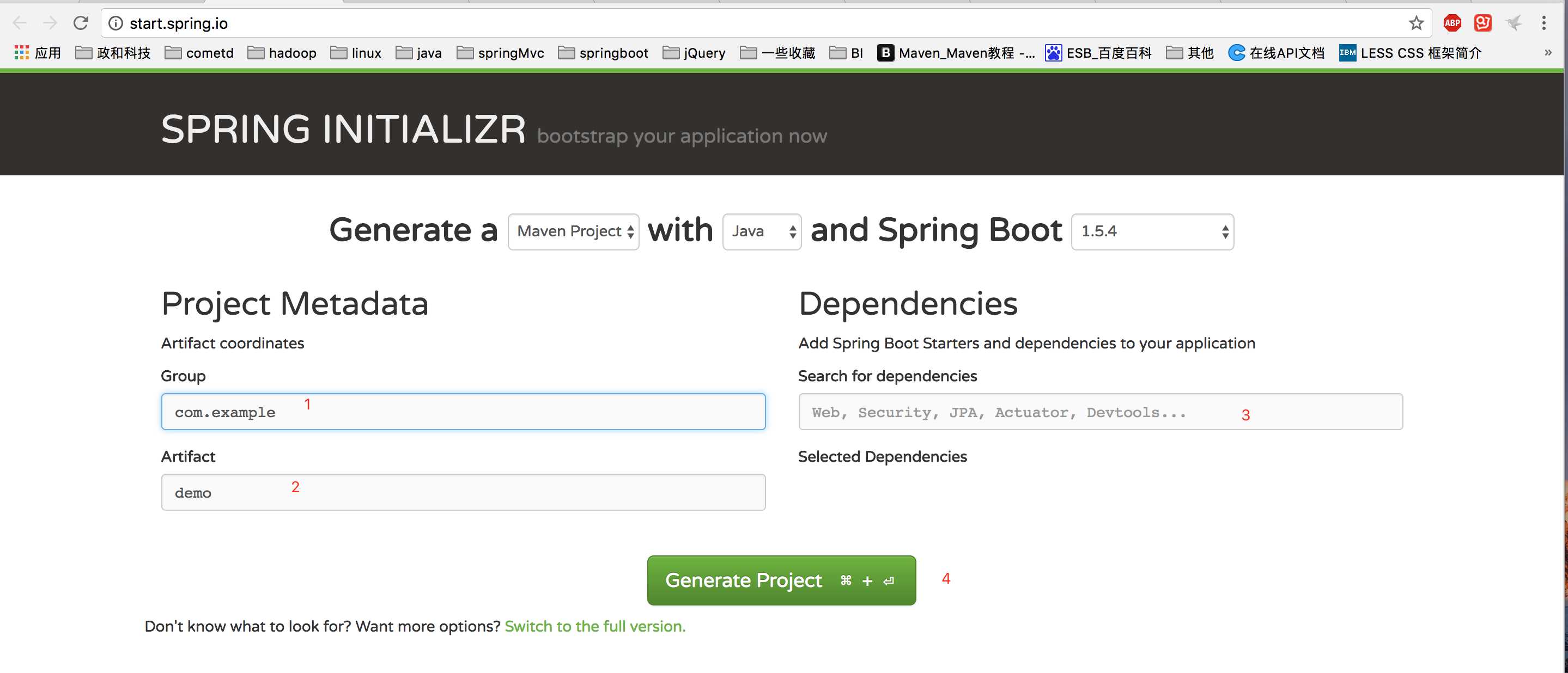Open the Maven Project type dropdown

coord(573,231)
